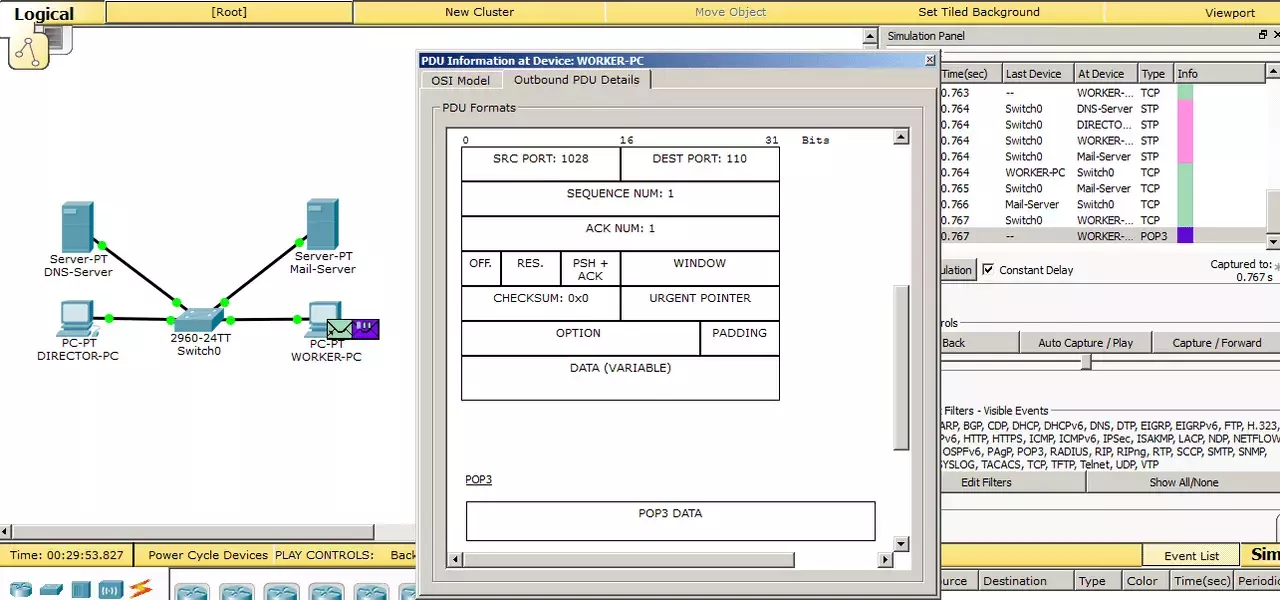Click the Back button in Simulation Panel
Viewport: 1280px width, 600px height.
(x=978, y=342)
